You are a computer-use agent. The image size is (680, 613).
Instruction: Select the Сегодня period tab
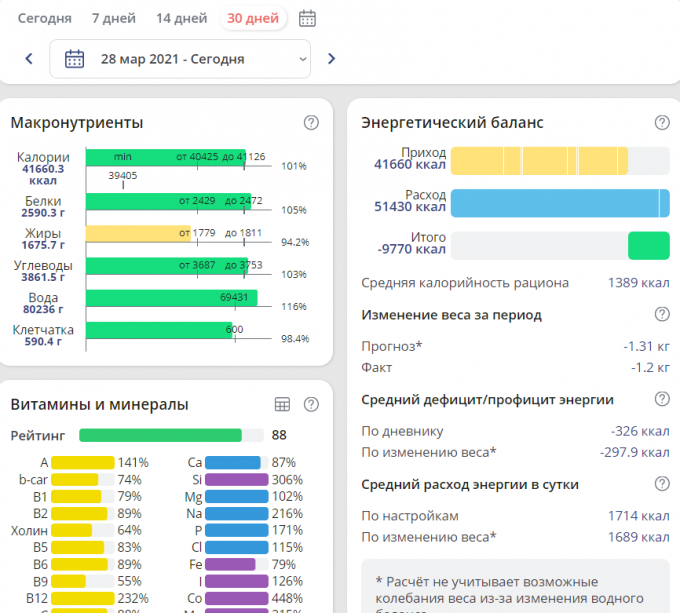pos(45,18)
